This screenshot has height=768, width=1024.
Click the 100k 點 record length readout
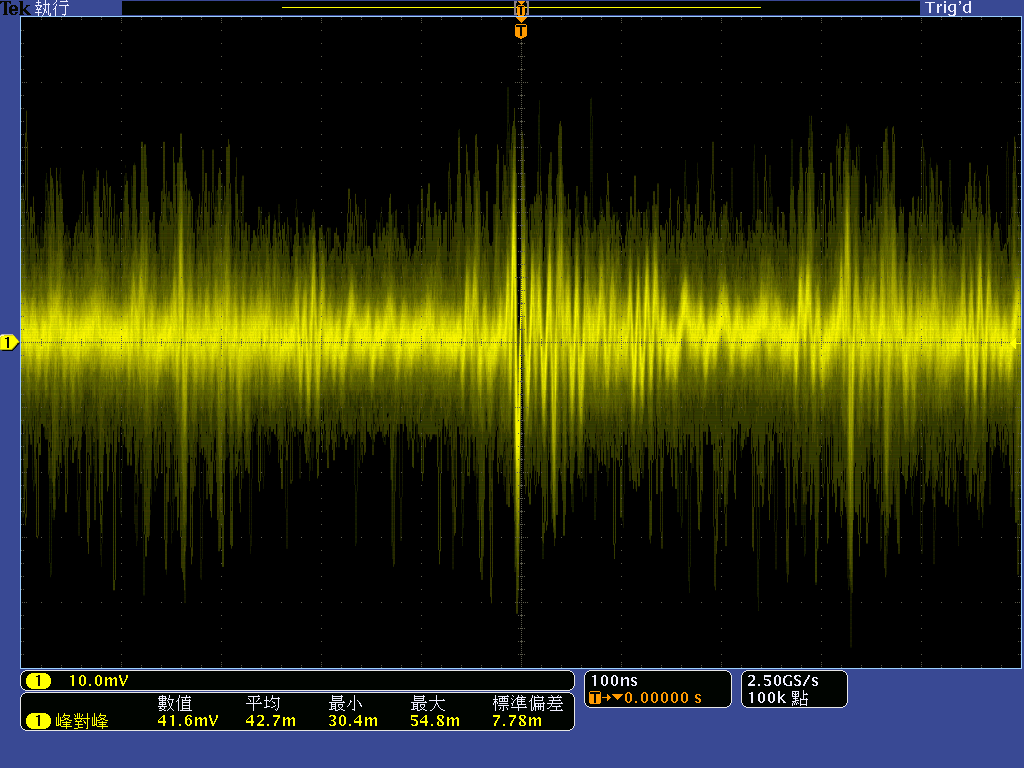[777, 698]
